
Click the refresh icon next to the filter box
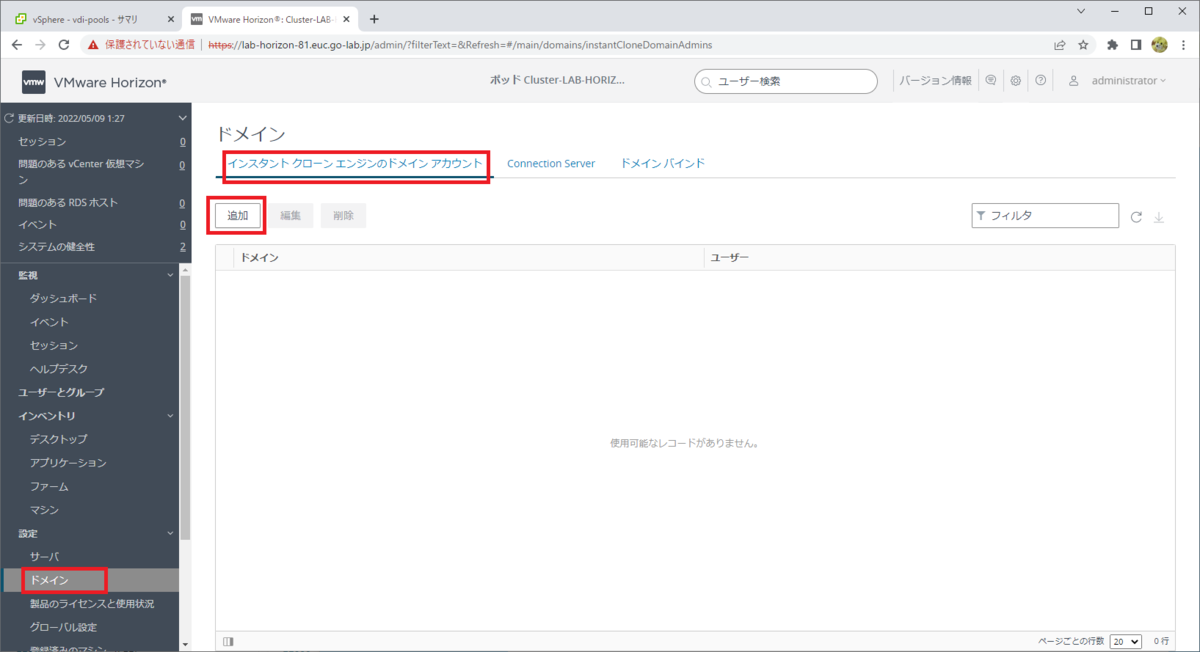click(x=1136, y=216)
